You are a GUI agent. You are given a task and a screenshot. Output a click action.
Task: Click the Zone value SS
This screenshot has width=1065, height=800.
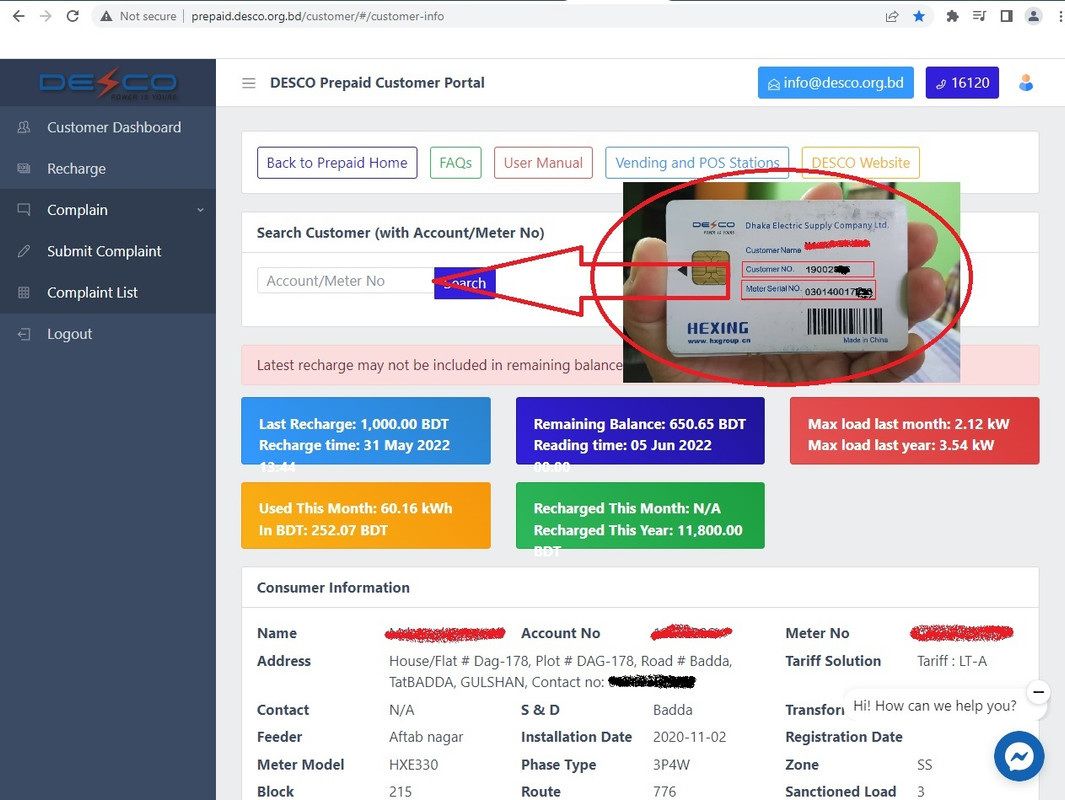click(924, 765)
